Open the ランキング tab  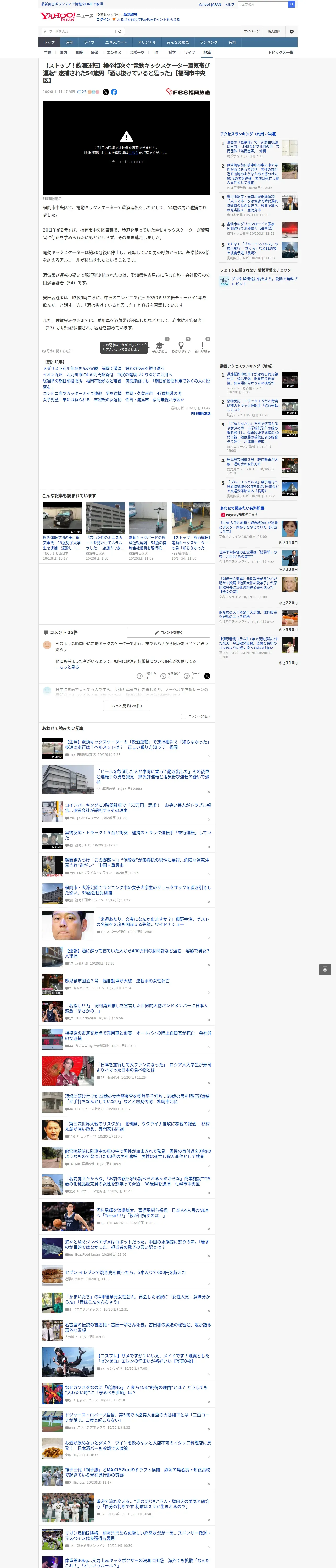point(209,43)
